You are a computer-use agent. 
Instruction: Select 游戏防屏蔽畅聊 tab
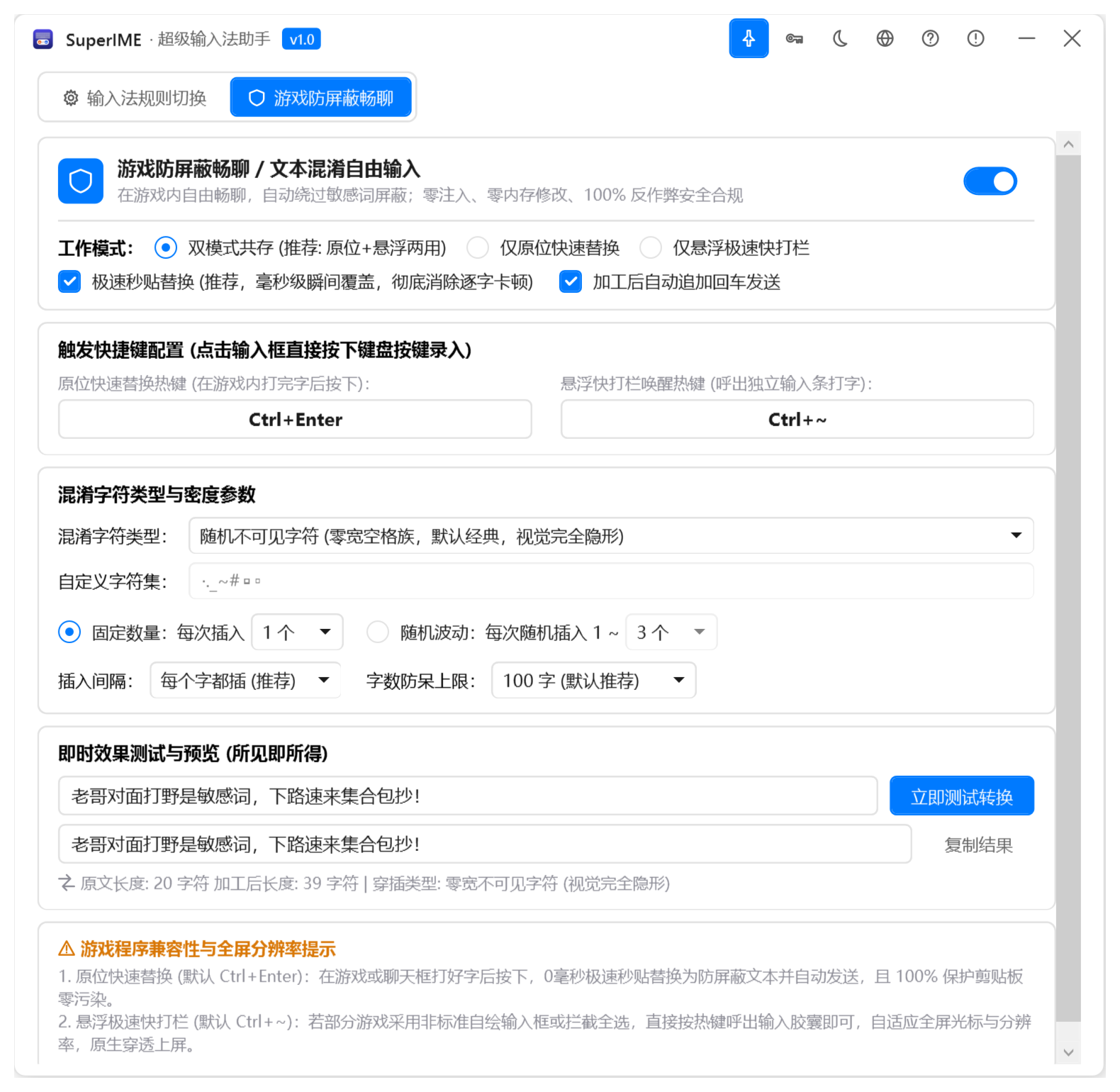pyautogui.click(x=321, y=97)
